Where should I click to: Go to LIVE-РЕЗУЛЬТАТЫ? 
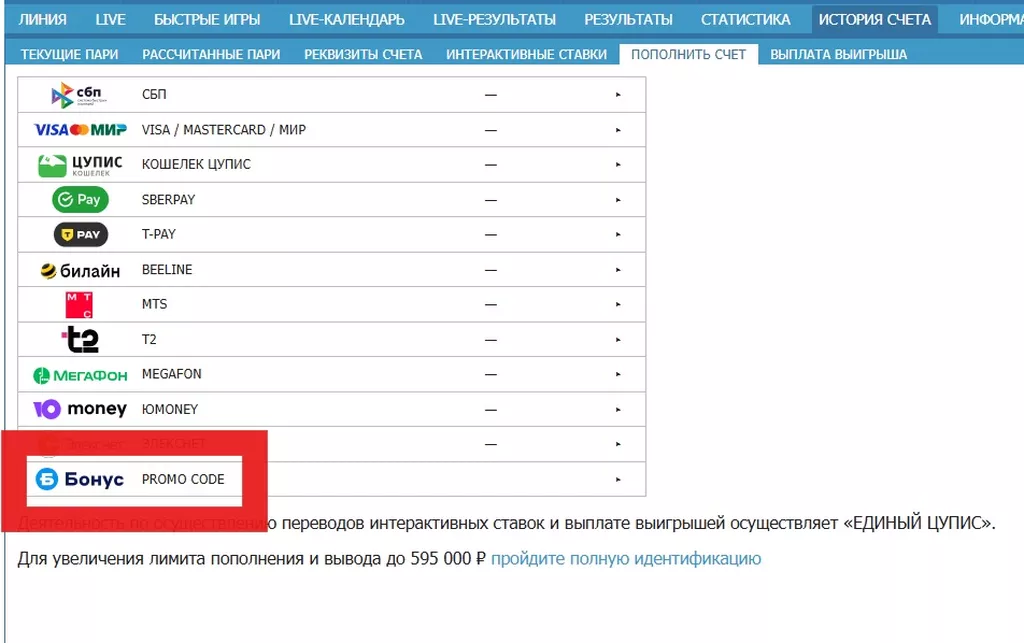pyautogui.click(x=494, y=20)
